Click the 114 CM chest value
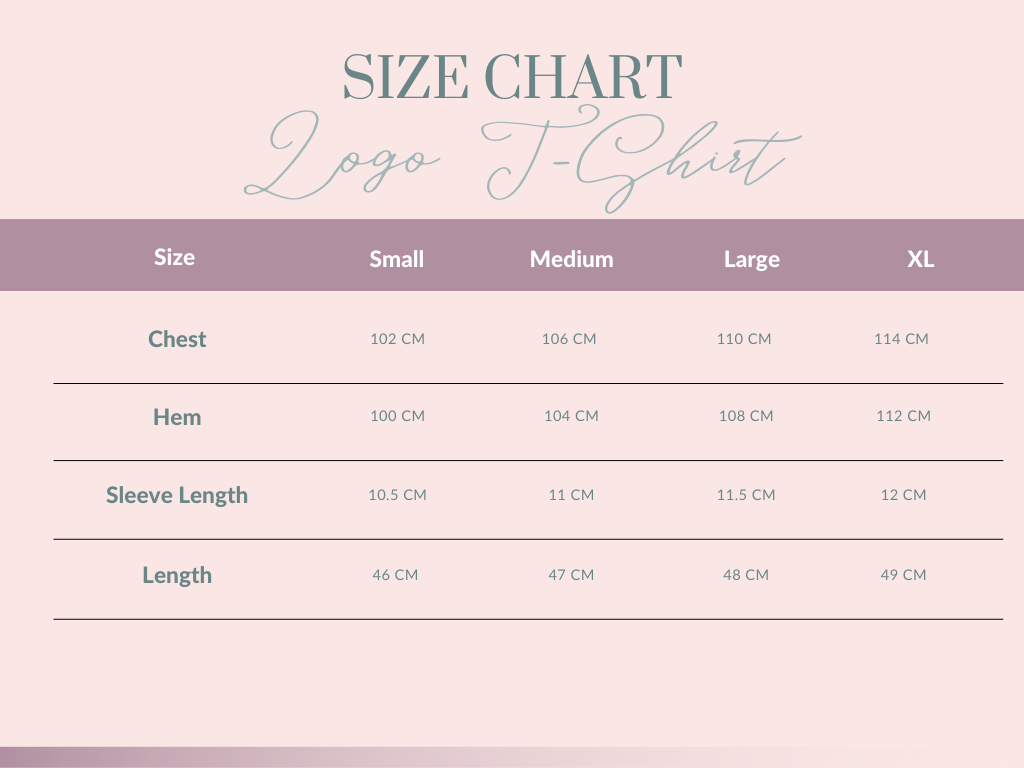This screenshot has height=768, width=1024. pos(901,339)
